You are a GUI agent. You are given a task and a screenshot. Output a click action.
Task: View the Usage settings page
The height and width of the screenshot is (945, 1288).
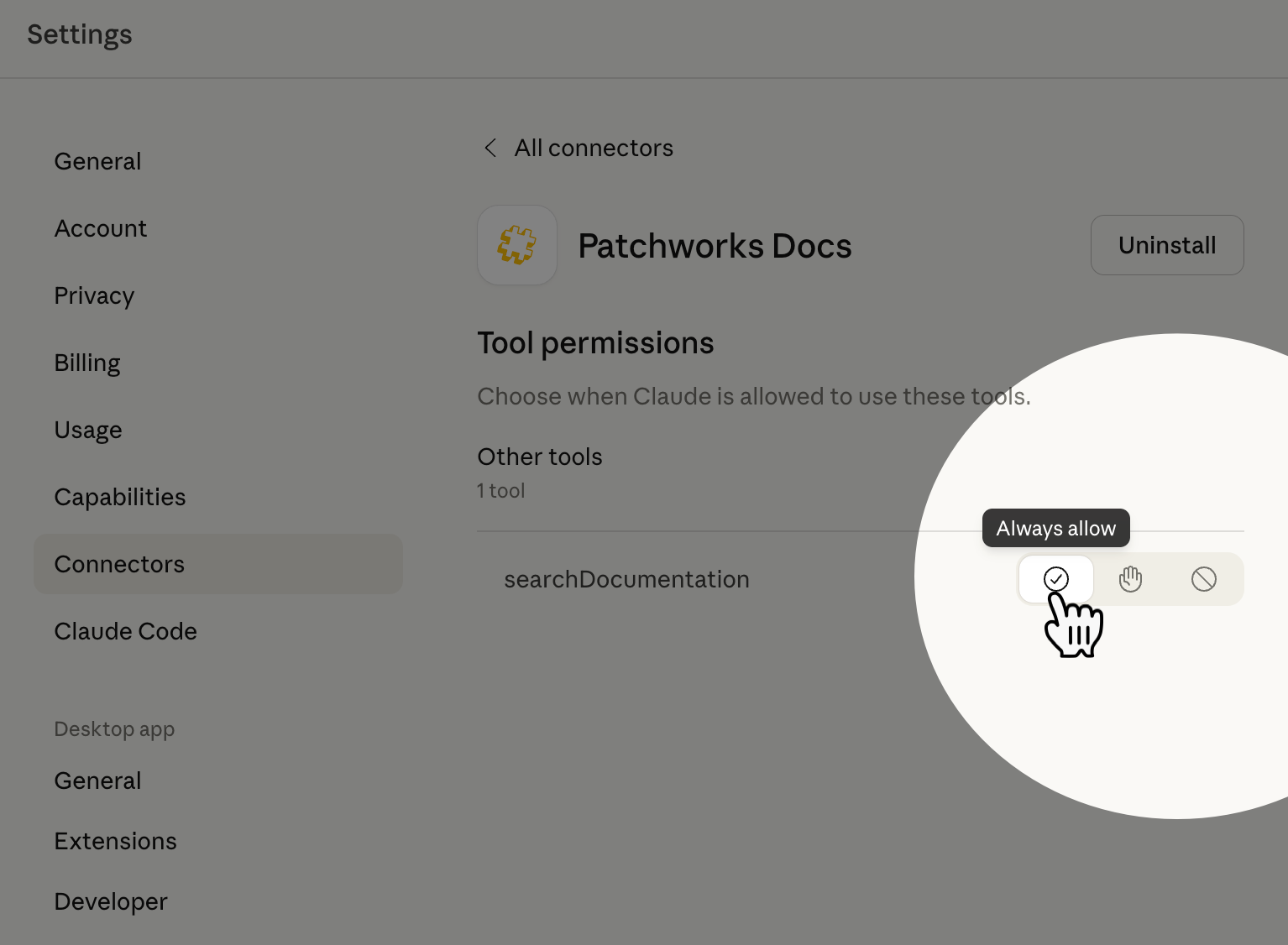click(x=88, y=430)
